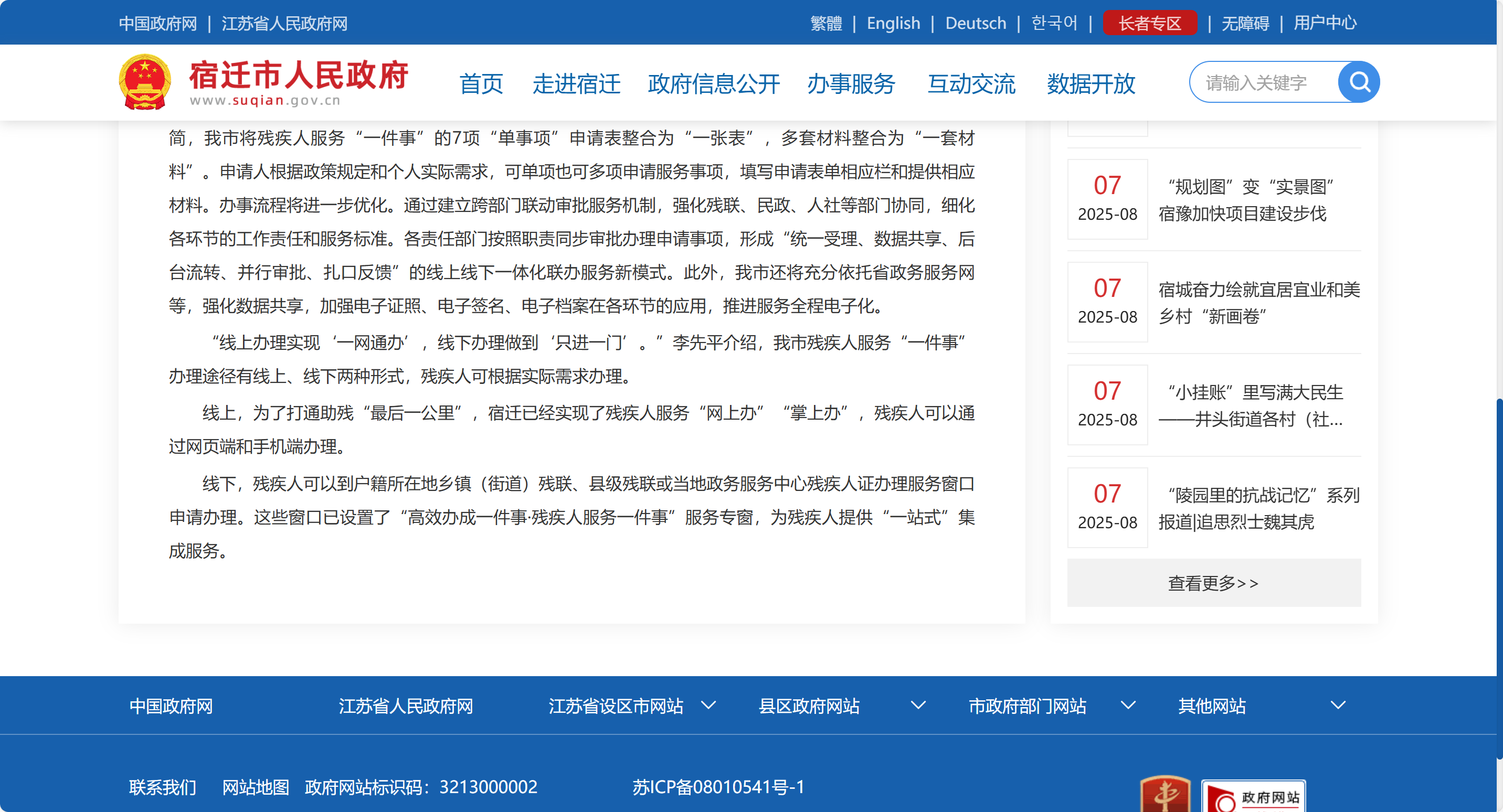Go to the 办事服务 menu item
The height and width of the screenshot is (812, 1503).
click(x=851, y=84)
